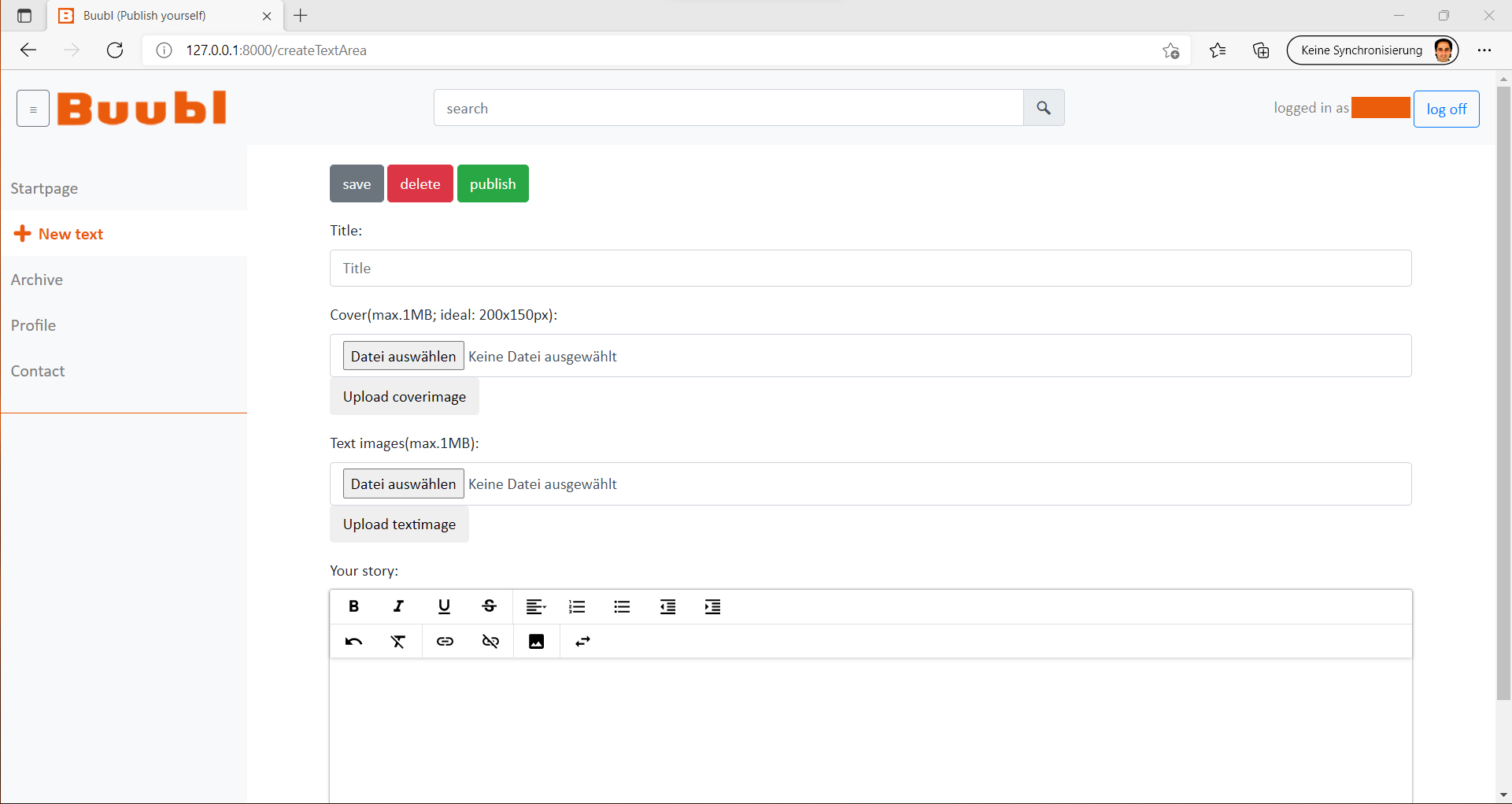1512x804 pixels.
Task: Insert a numbered list
Action: pos(577,606)
